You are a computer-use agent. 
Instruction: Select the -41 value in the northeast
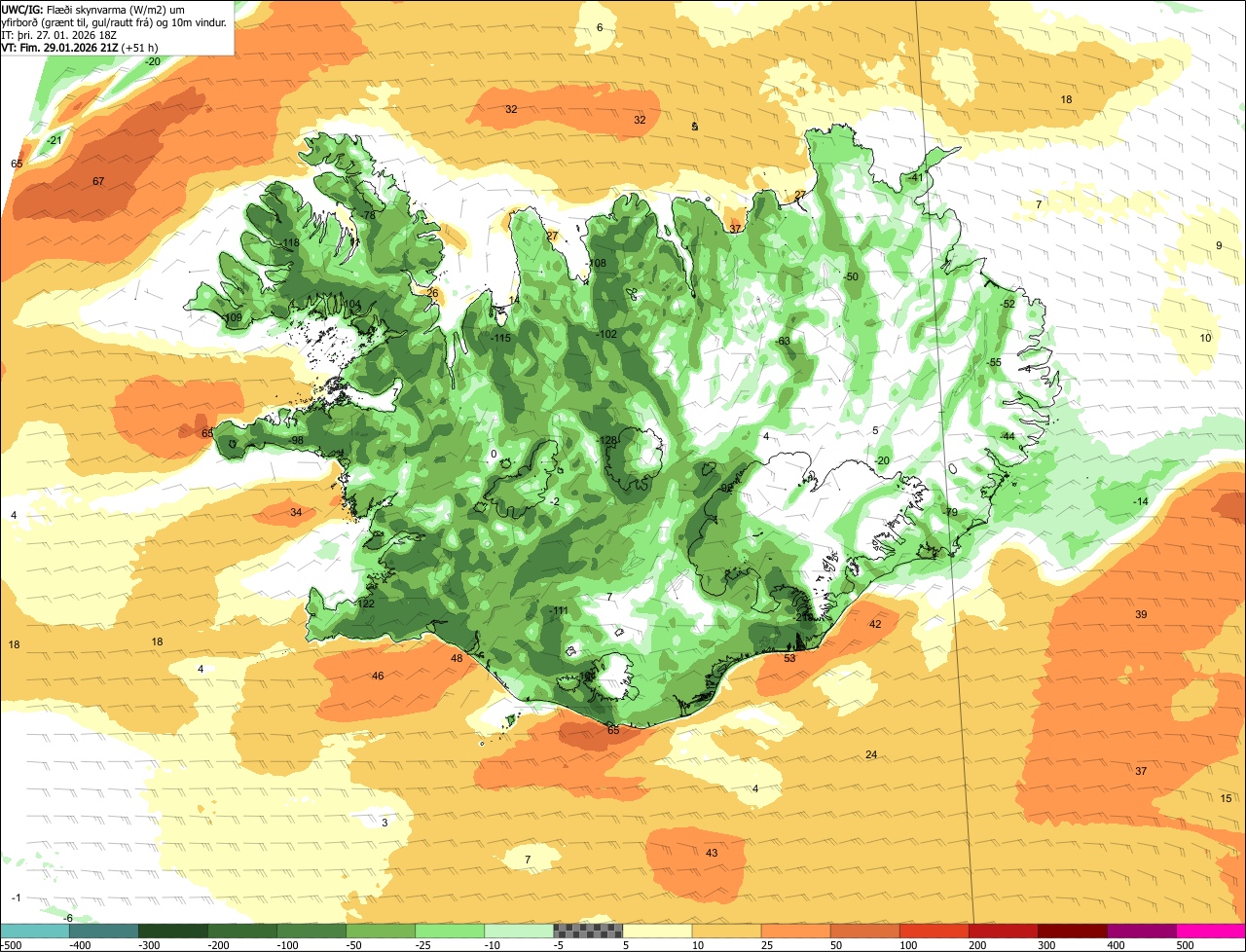pyautogui.click(x=915, y=178)
